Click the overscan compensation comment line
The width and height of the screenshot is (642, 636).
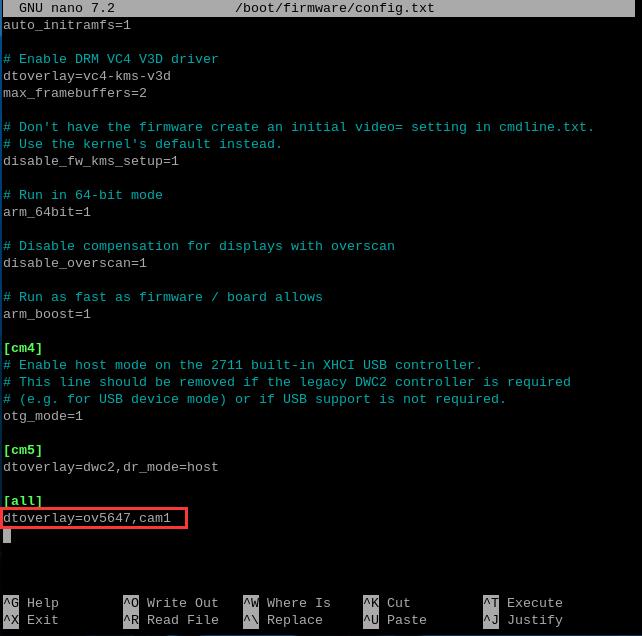pyautogui.click(x=199, y=246)
